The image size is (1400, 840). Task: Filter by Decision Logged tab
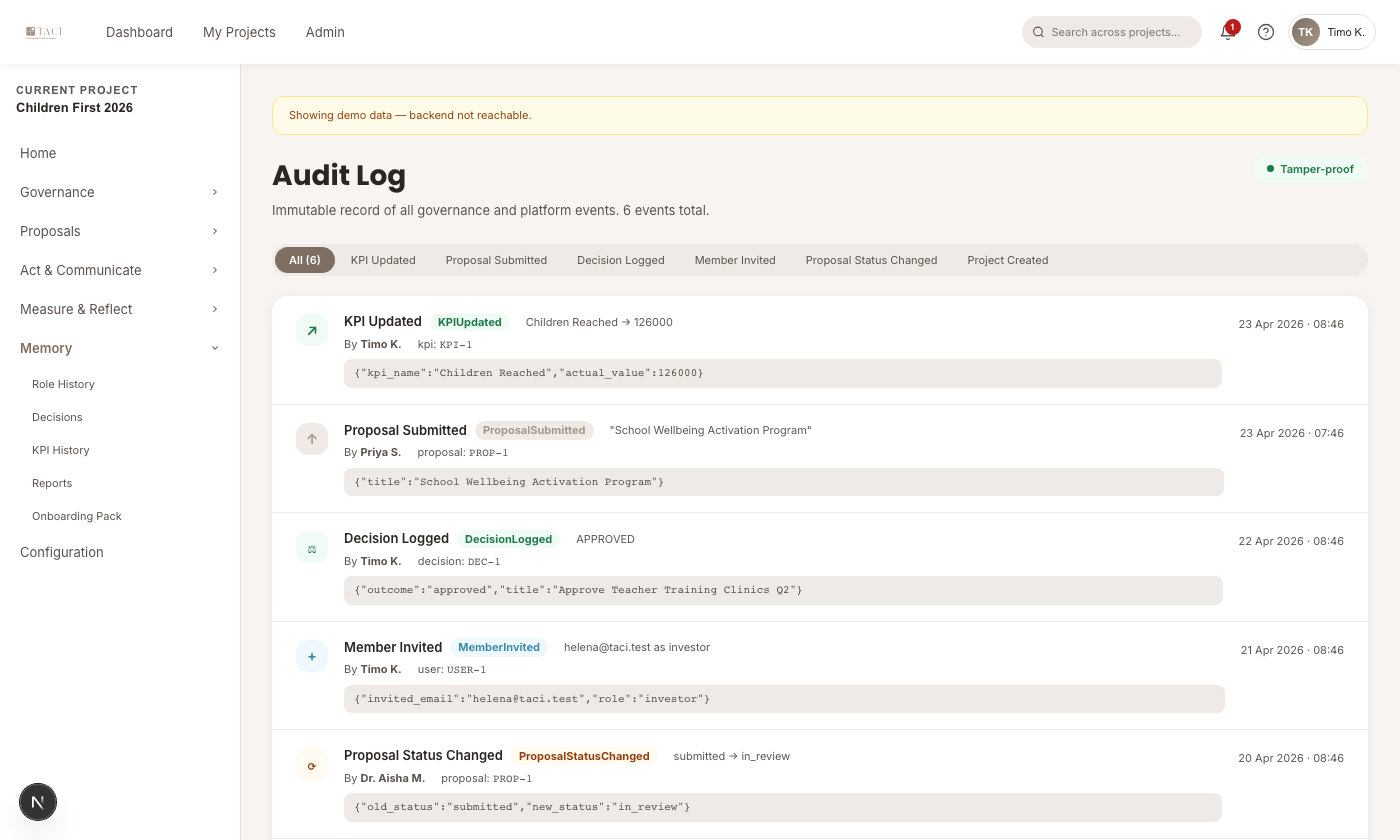coord(621,260)
